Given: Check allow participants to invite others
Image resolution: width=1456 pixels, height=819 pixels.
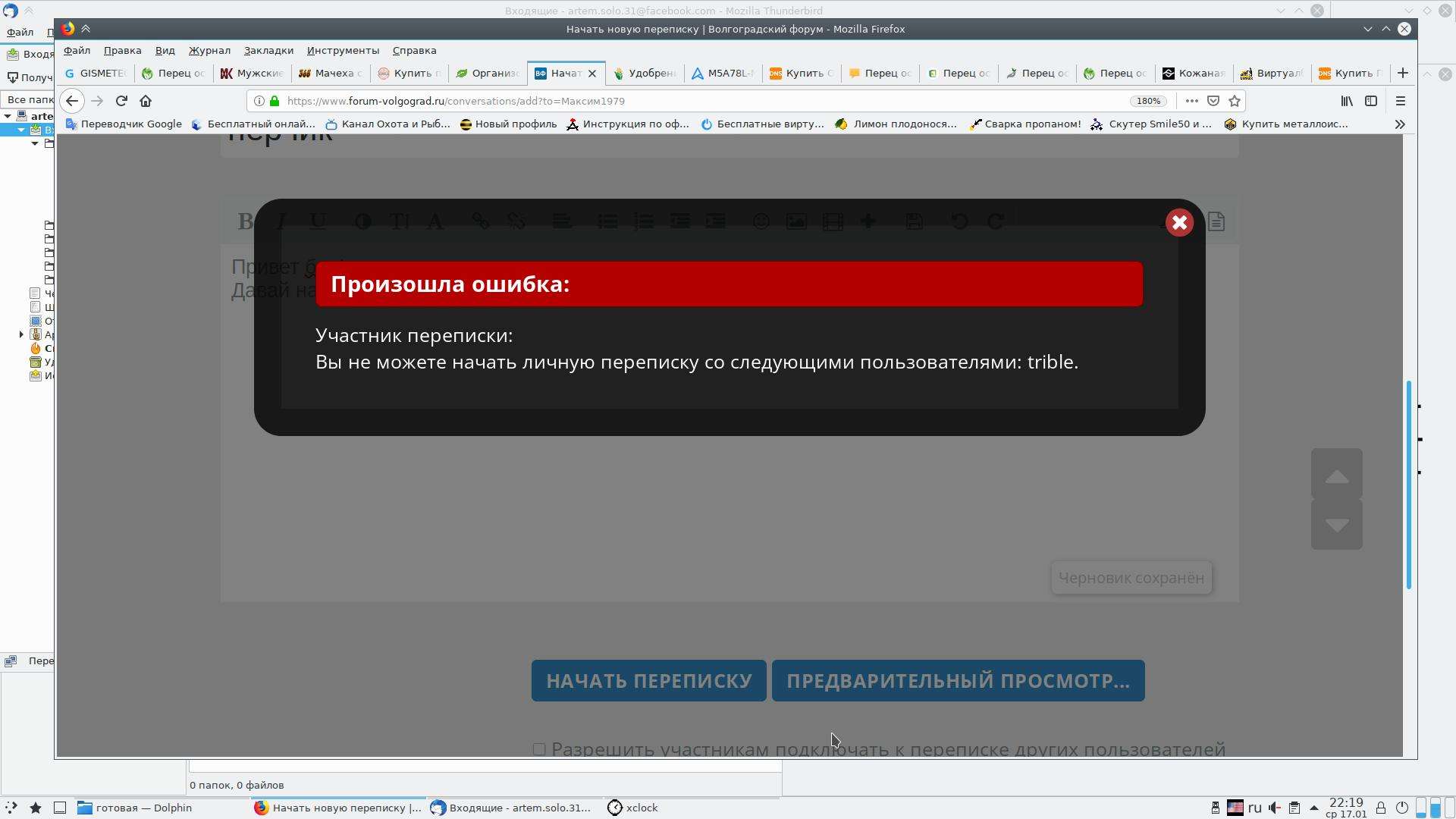Looking at the screenshot, I should (539, 749).
